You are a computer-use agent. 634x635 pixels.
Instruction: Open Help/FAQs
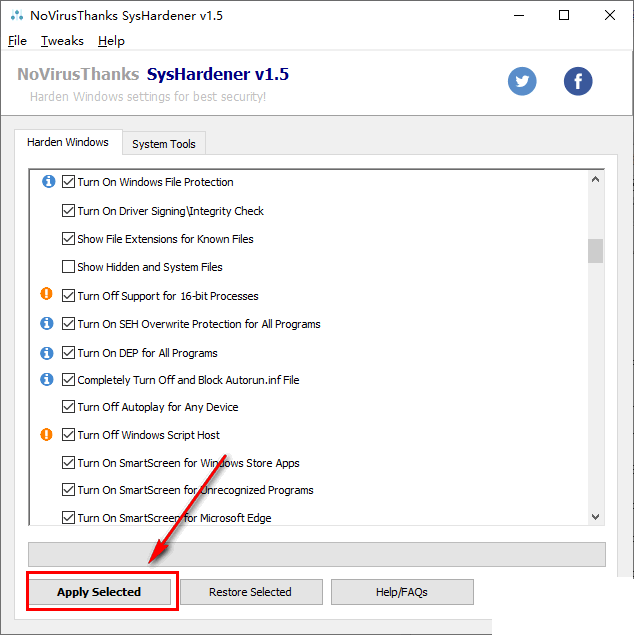[402, 592]
